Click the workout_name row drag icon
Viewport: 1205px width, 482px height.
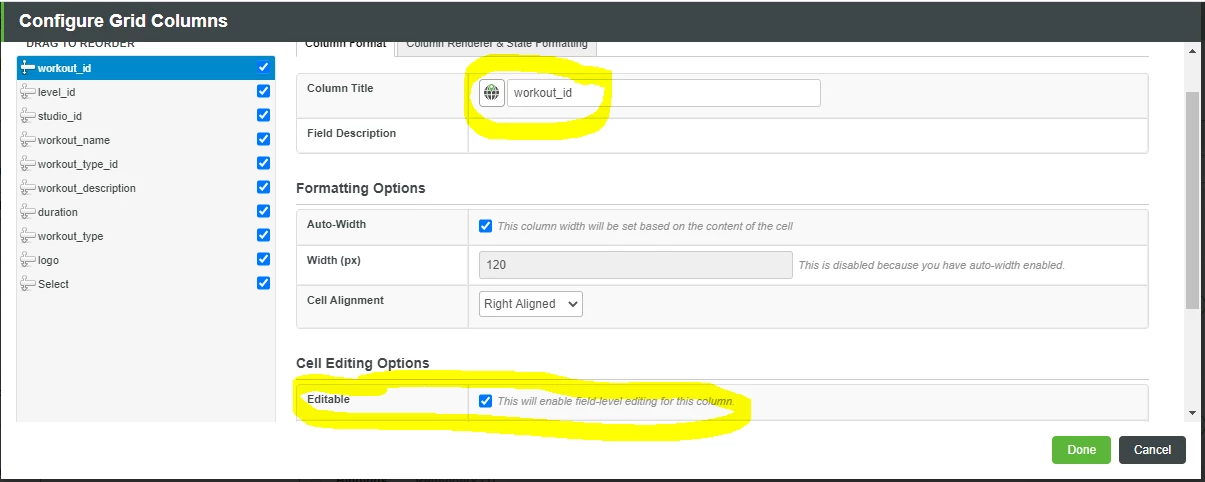(27, 140)
